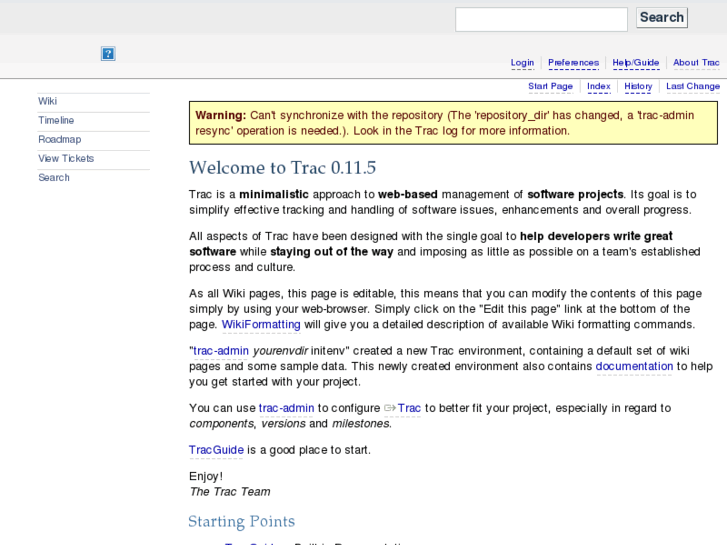The height and width of the screenshot is (545, 727).
Task: Show the Last Change link
Action: 693,86
